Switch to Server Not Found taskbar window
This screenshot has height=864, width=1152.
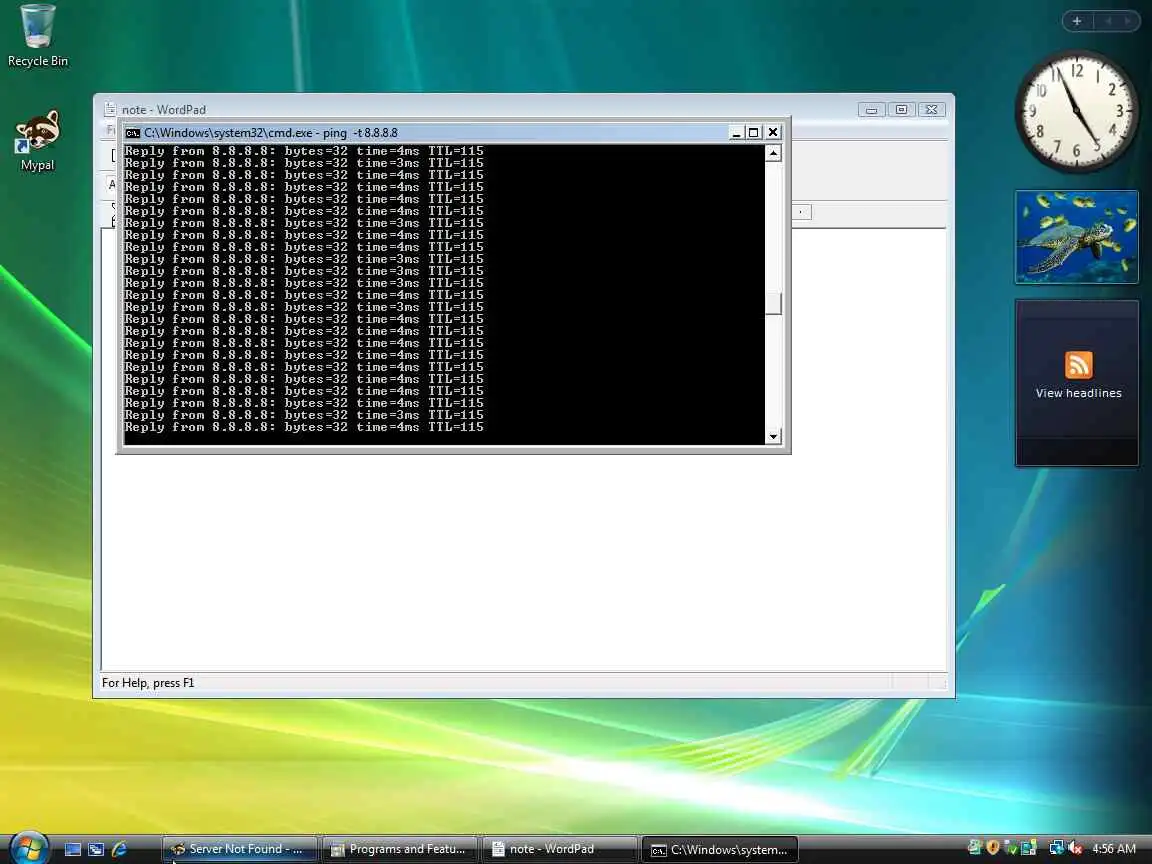point(240,849)
